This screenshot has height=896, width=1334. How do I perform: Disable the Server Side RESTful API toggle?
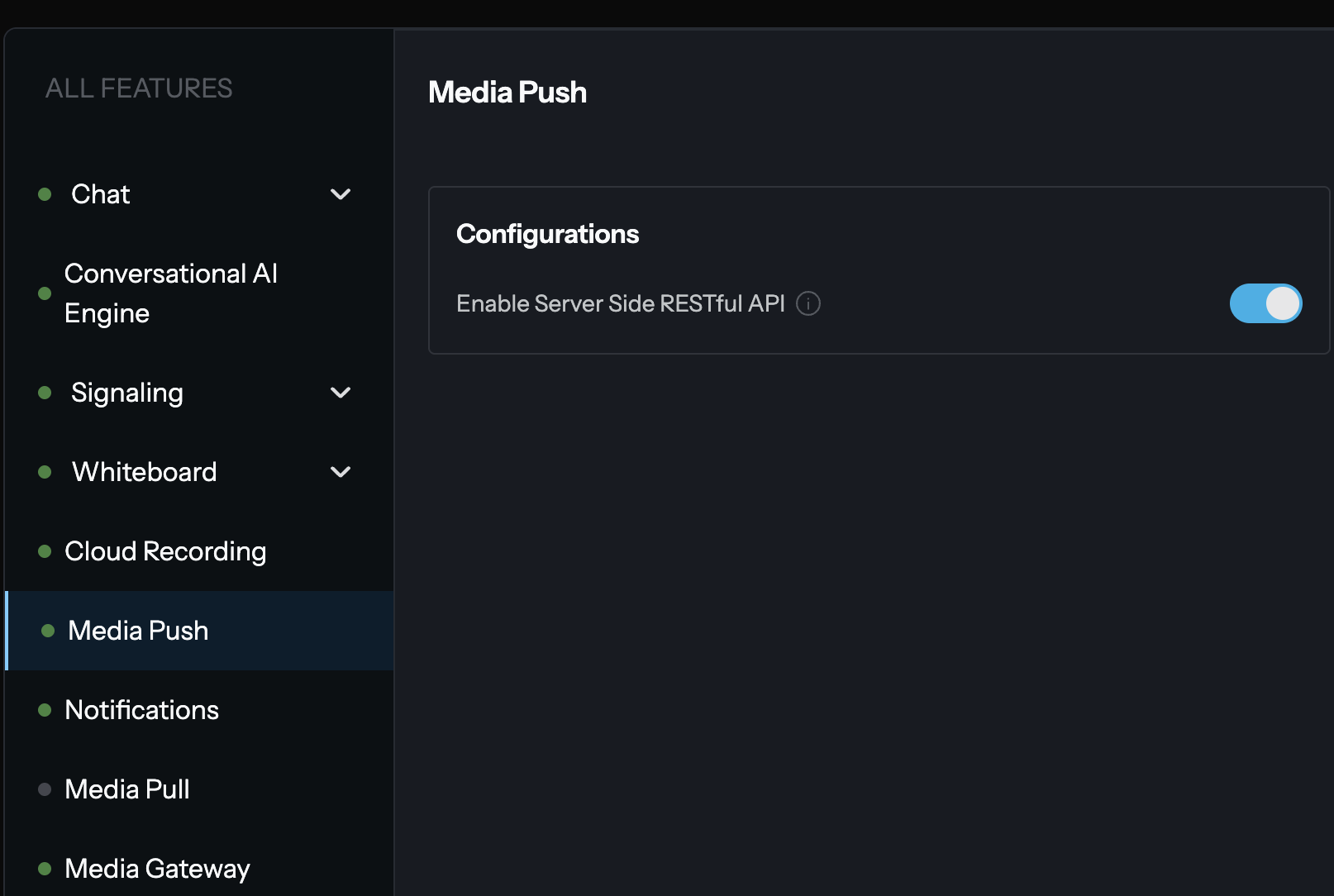click(1265, 303)
